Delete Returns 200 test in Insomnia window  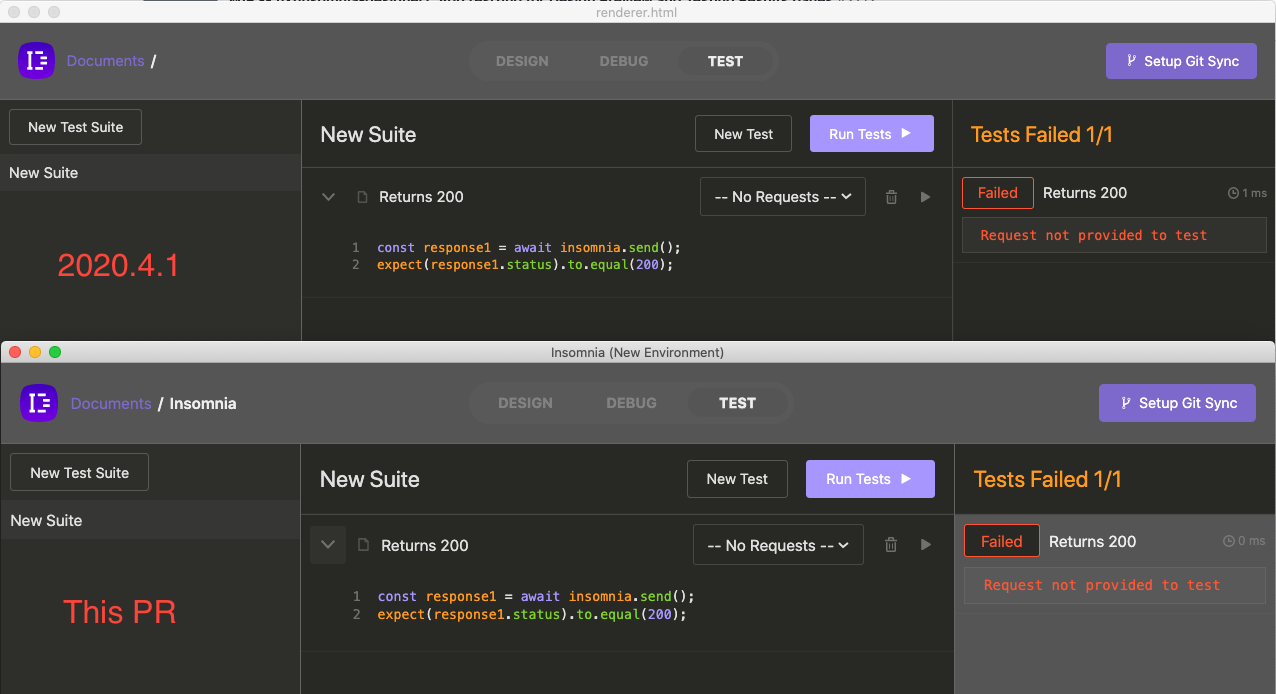coord(891,545)
